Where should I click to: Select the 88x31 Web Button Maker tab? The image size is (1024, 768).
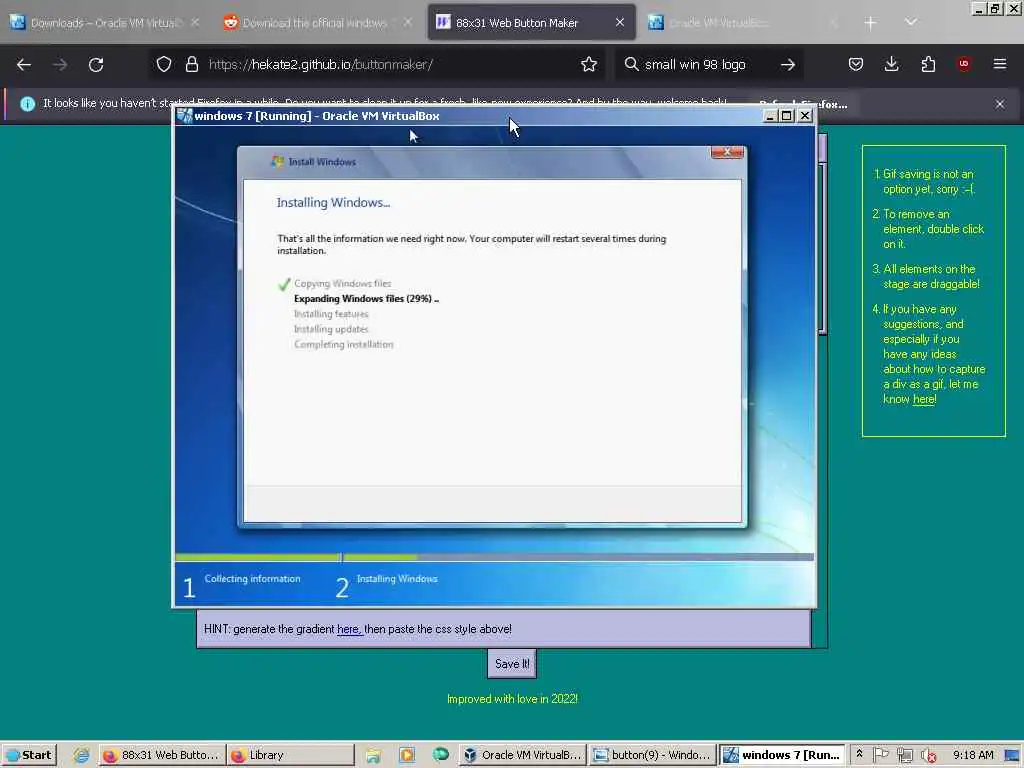point(532,23)
